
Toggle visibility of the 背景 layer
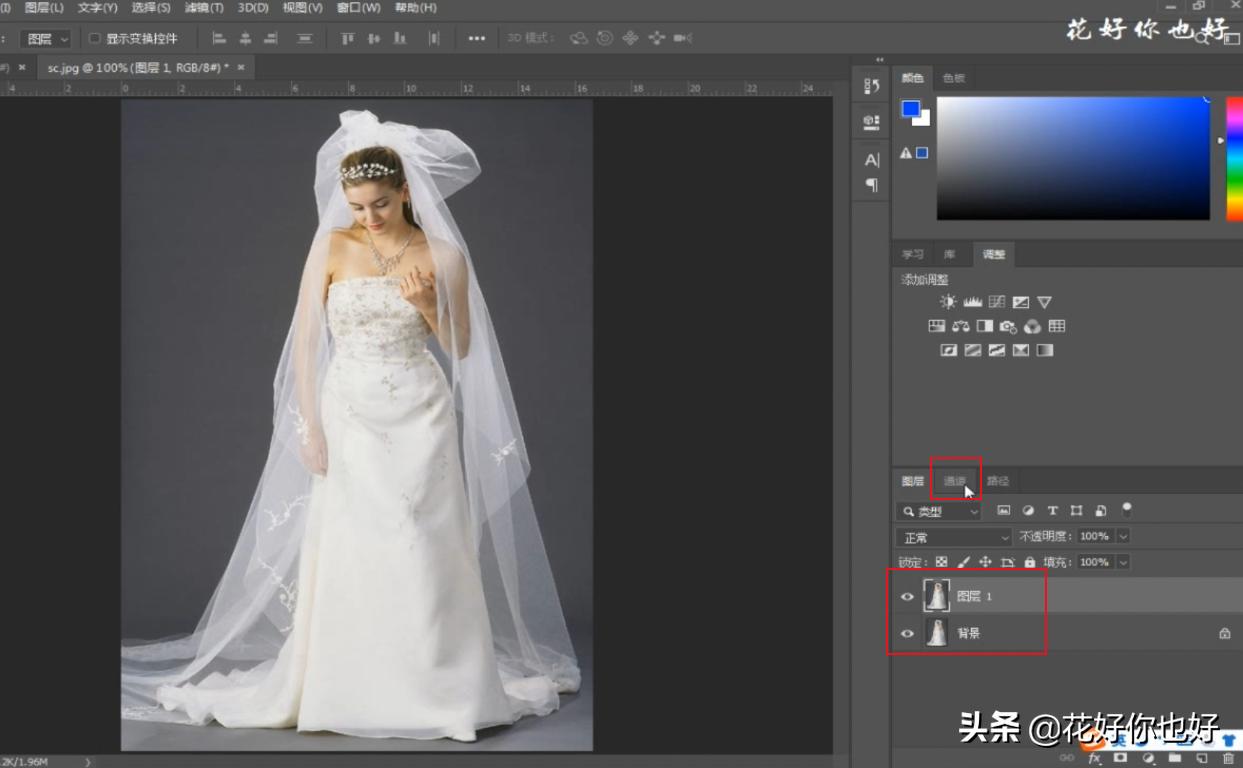coord(907,632)
